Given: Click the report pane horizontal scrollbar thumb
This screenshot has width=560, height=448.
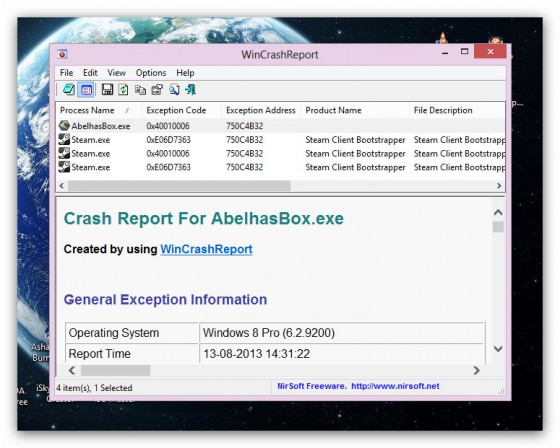Looking at the screenshot, I should pos(115,370).
